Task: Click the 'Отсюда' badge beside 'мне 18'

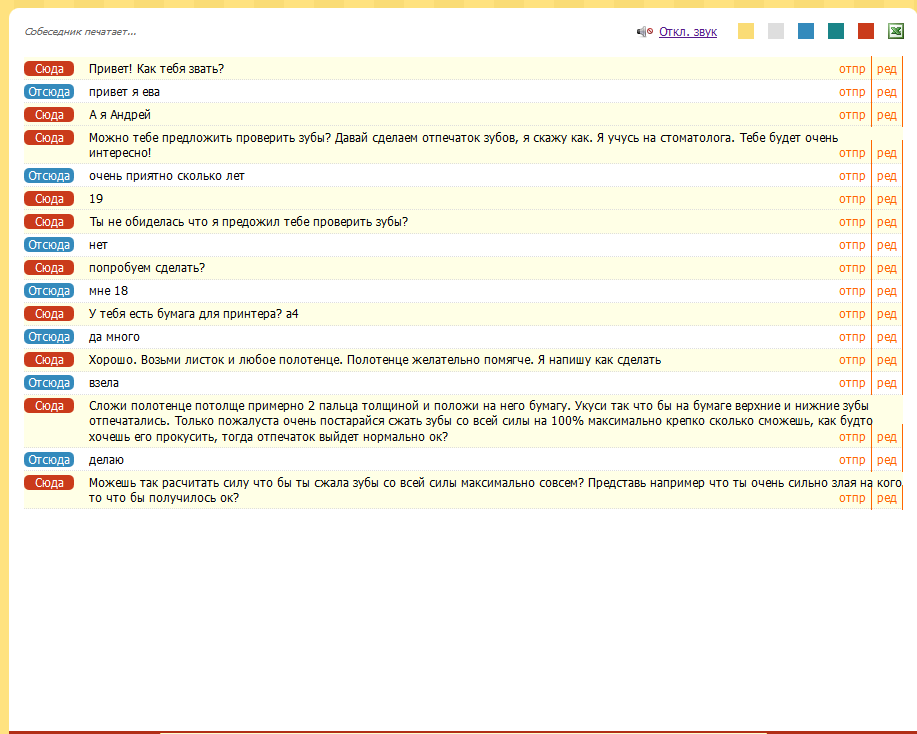Action: click(x=49, y=291)
